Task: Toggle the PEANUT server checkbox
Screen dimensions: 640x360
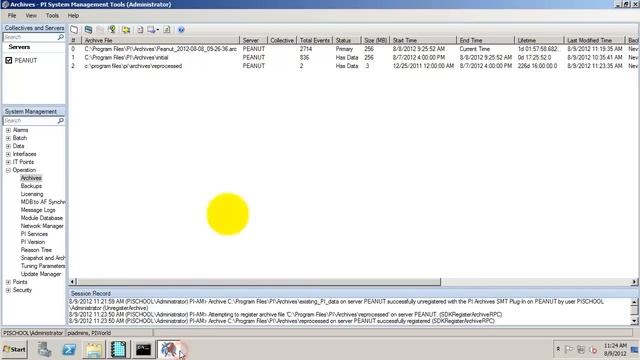Action: (9, 60)
